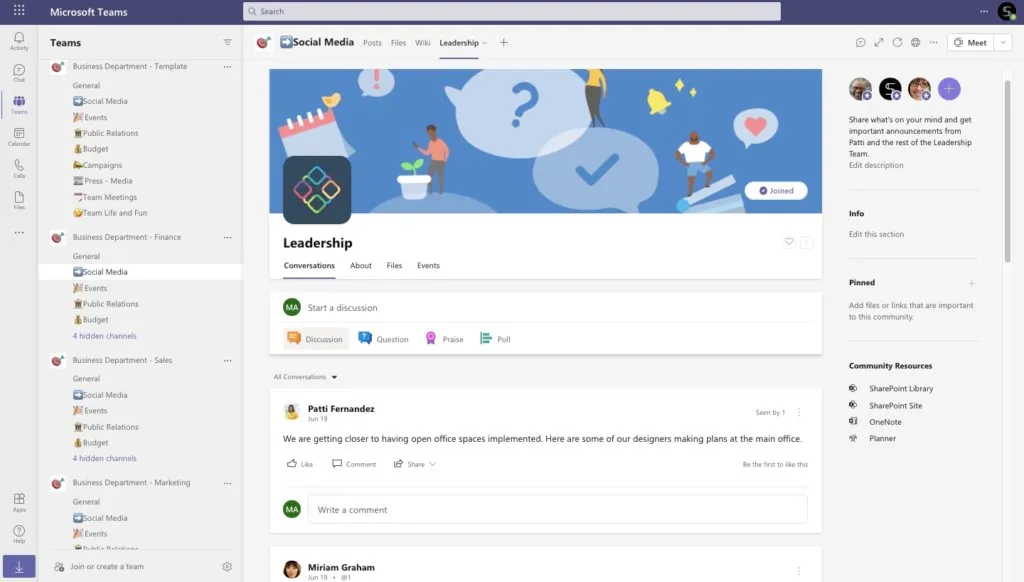
Task: Open Calls from the app rail
Action: [x=19, y=169]
